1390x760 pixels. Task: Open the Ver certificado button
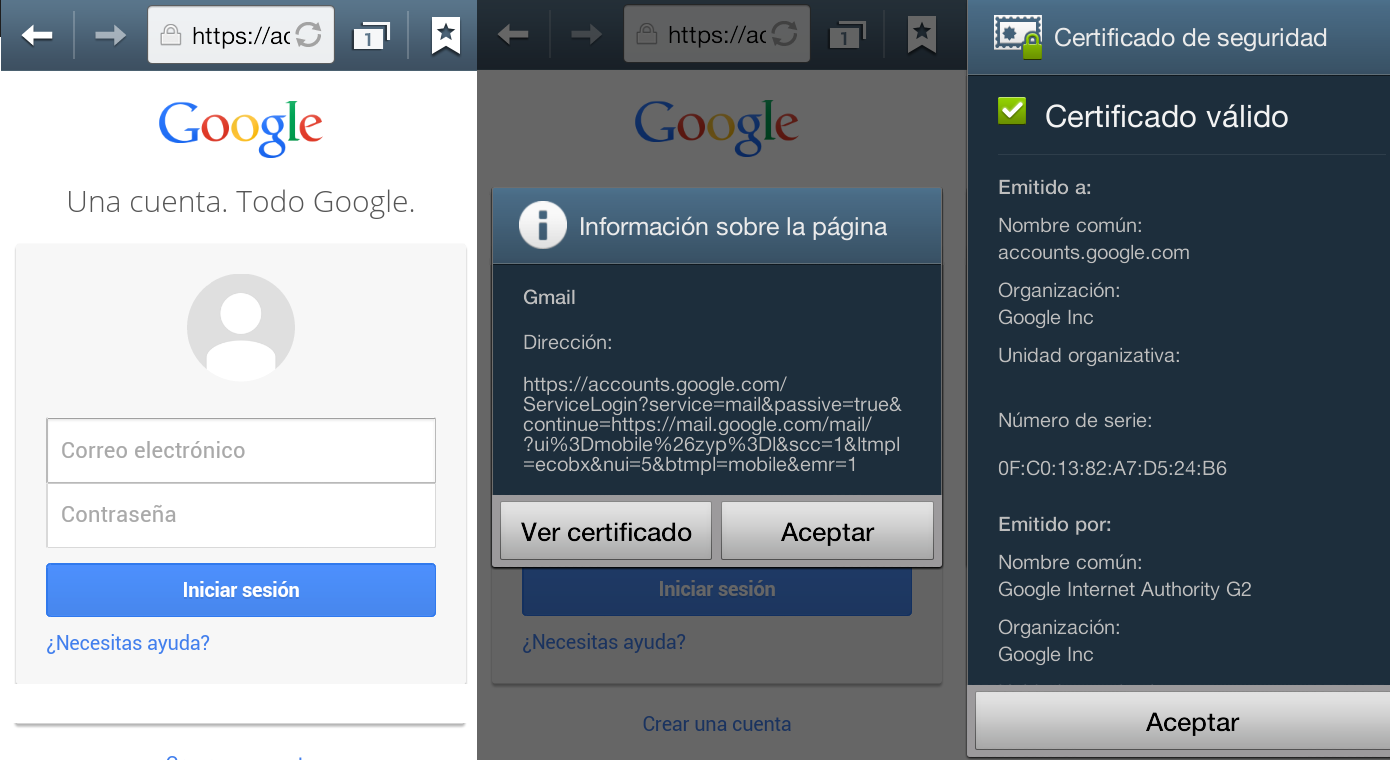pyautogui.click(x=606, y=531)
